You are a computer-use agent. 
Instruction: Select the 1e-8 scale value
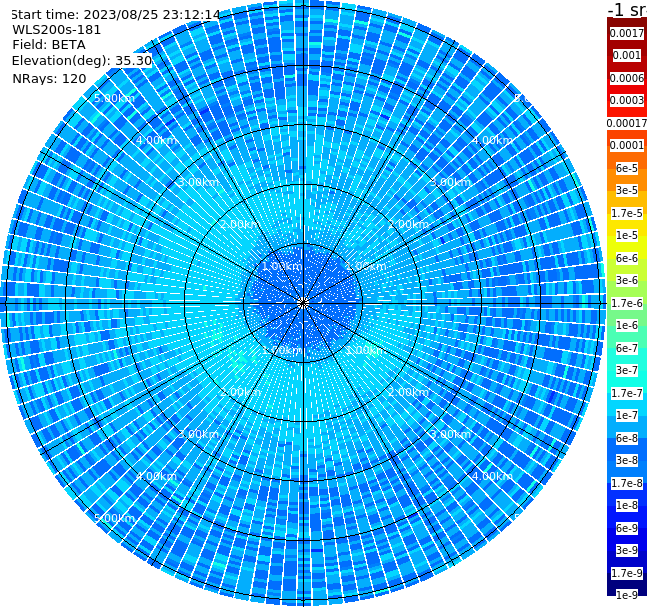click(x=627, y=505)
